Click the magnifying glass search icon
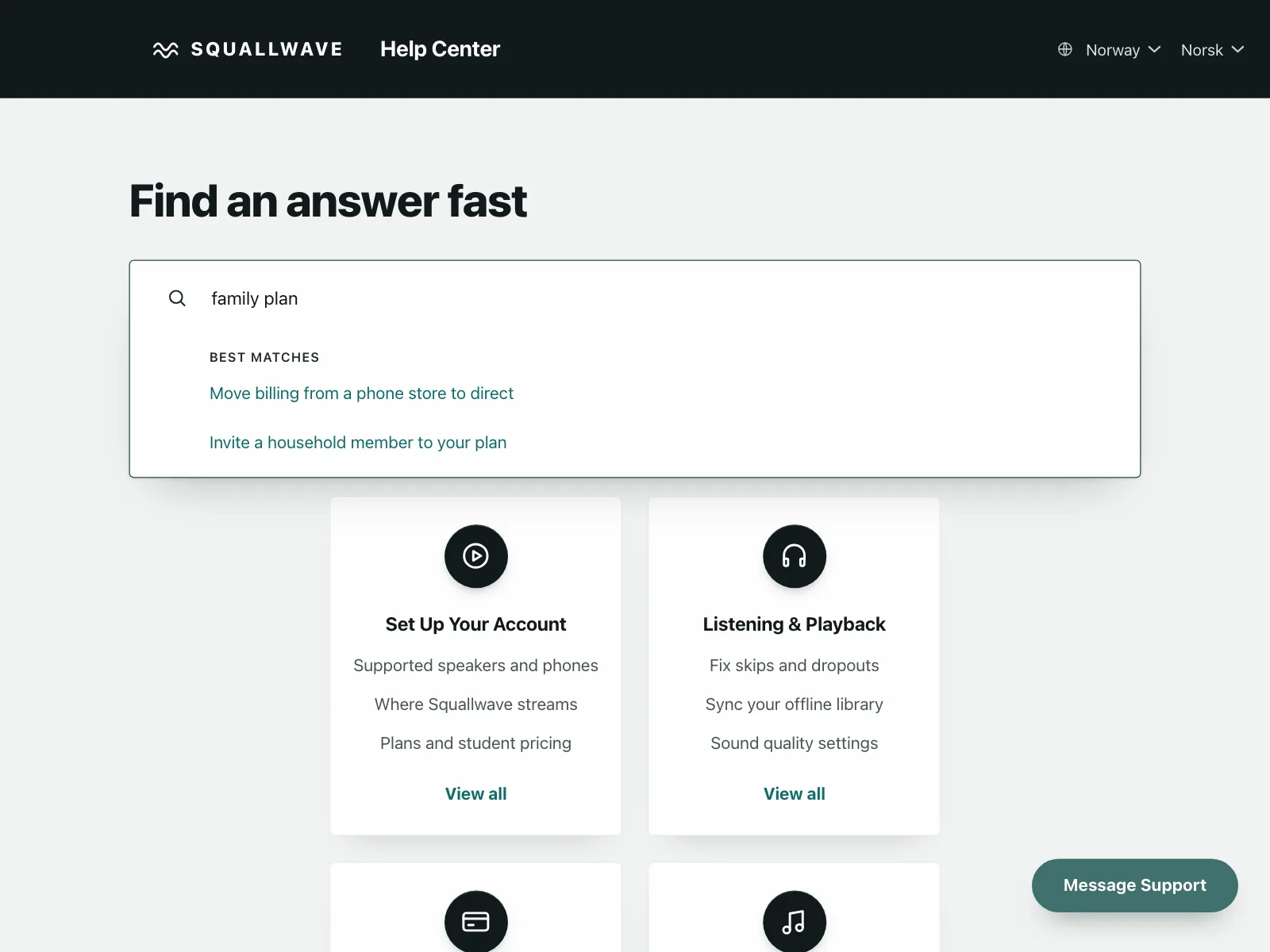This screenshot has width=1270, height=952. point(177,298)
